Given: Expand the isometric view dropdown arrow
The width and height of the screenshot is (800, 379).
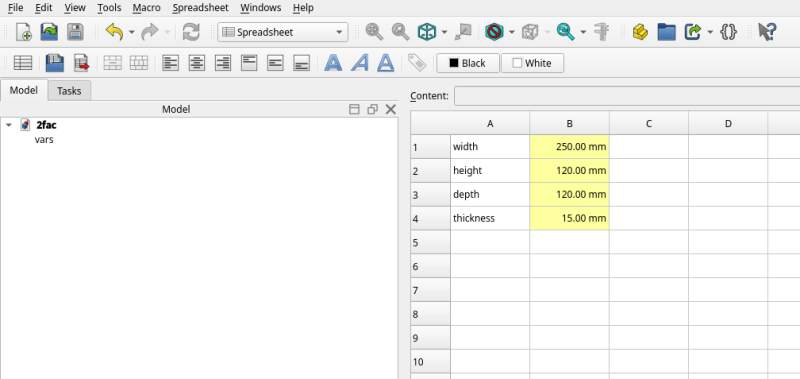Looking at the screenshot, I should click(444, 32).
